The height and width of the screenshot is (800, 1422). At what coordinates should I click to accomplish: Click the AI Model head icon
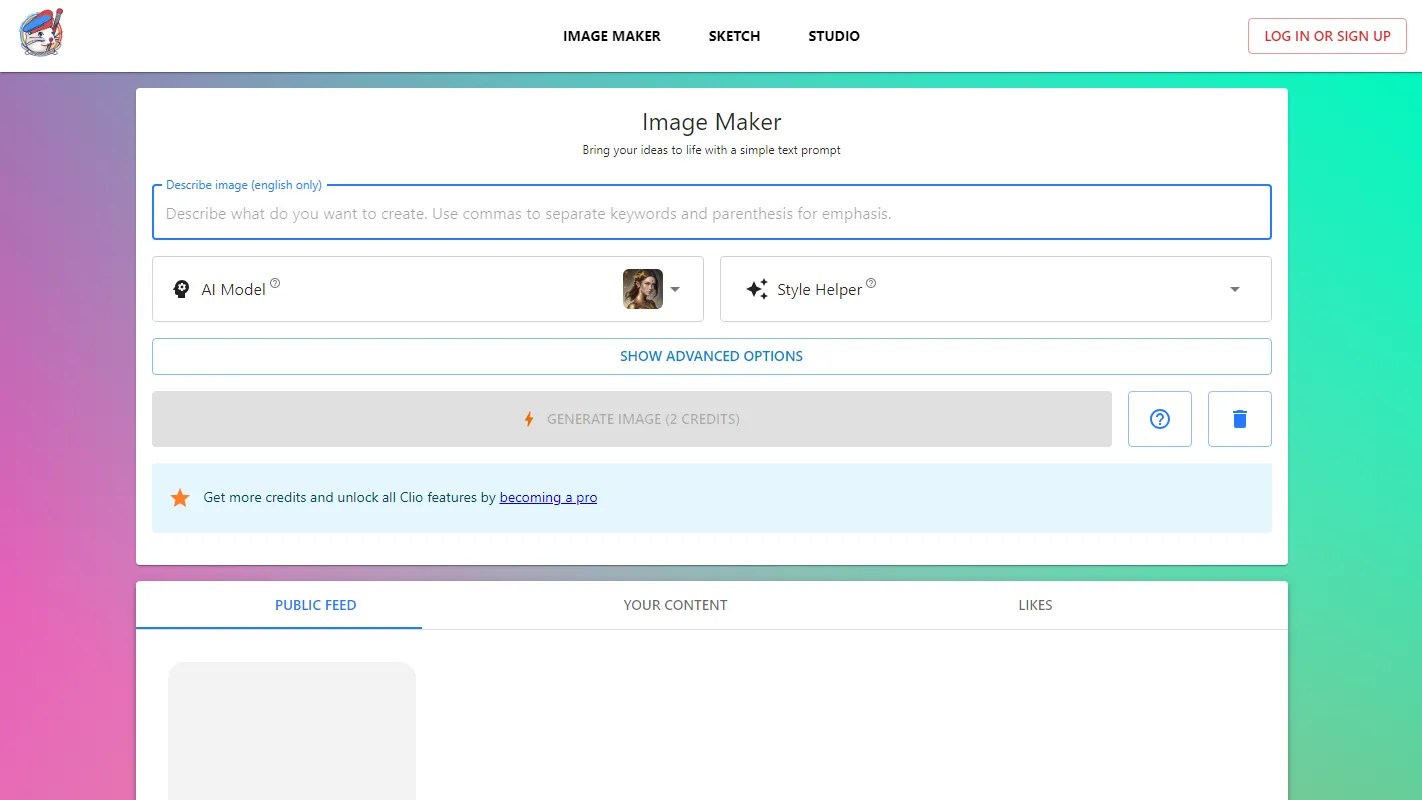[181, 289]
